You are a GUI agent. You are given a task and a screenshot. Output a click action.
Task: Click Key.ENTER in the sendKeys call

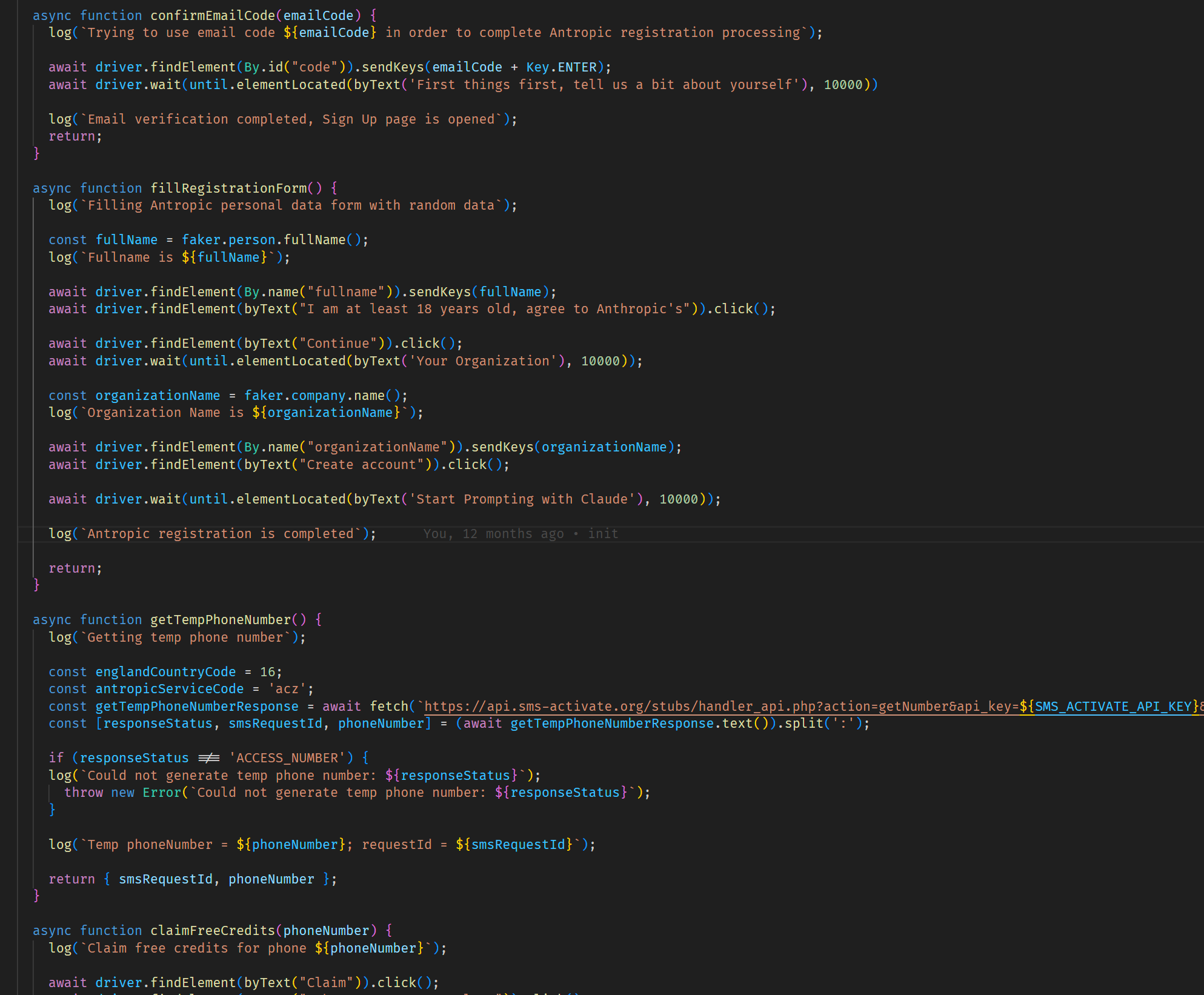561,67
